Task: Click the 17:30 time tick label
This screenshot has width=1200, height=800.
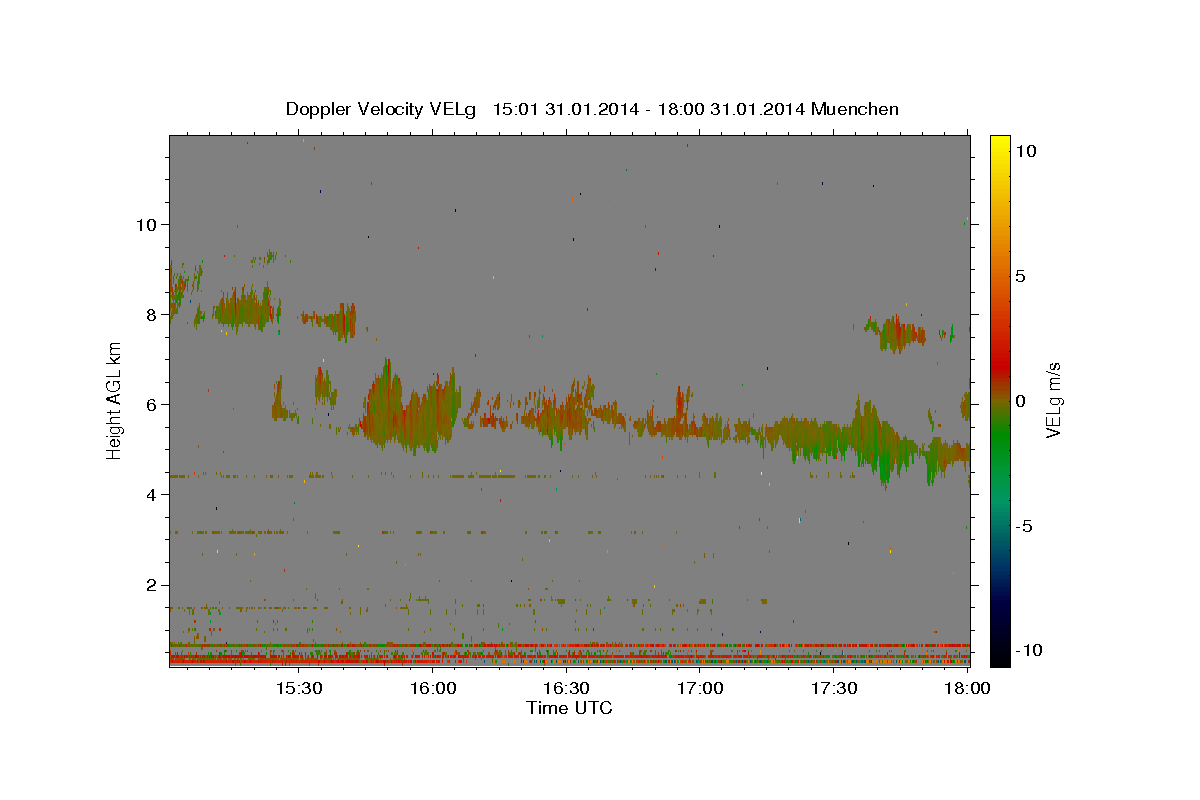Action: tap(835, 689)
